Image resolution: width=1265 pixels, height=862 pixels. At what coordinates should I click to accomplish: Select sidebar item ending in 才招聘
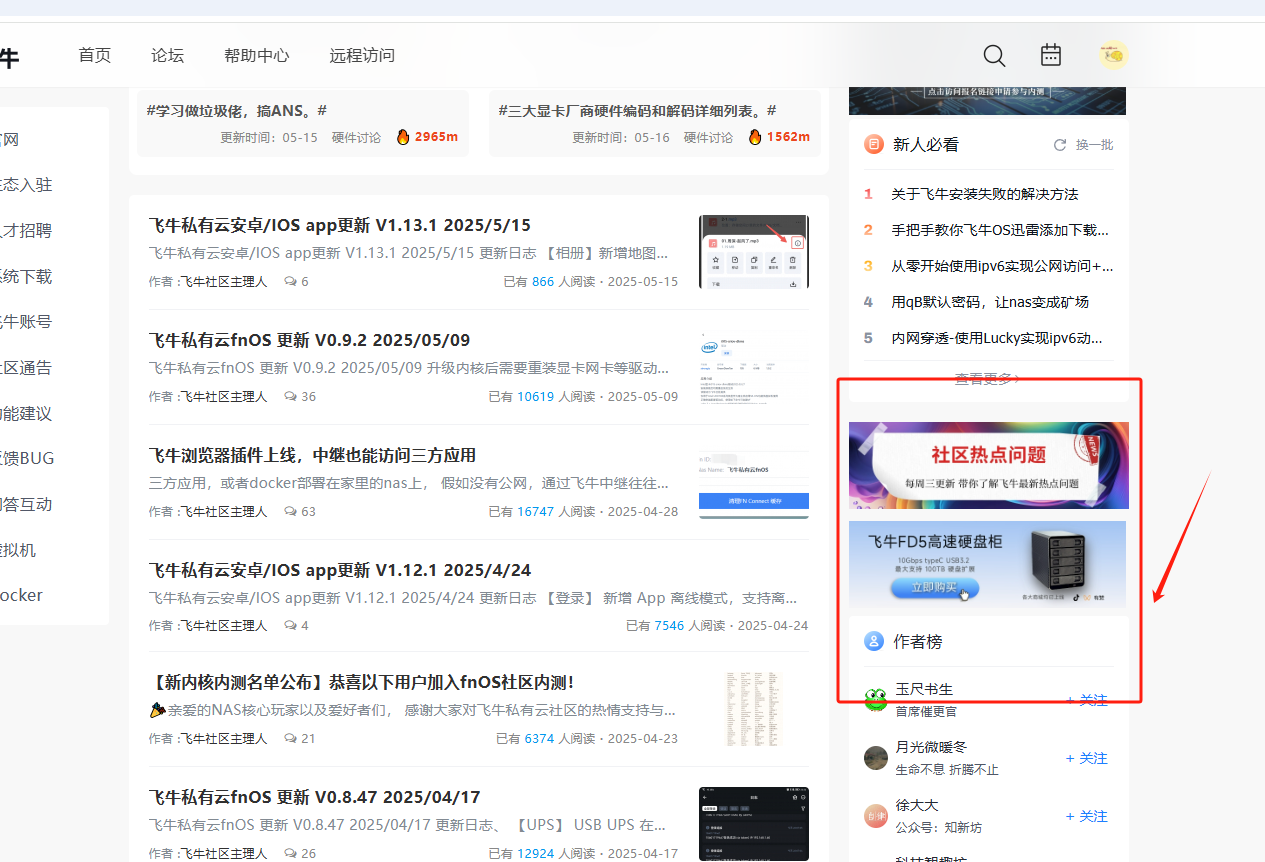[26, 231]
